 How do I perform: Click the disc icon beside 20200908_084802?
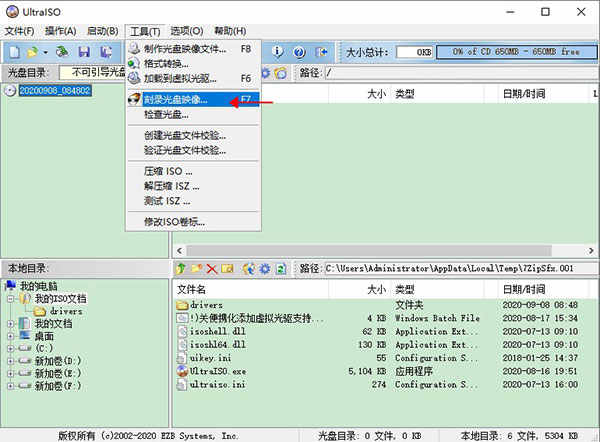point(10,90)
